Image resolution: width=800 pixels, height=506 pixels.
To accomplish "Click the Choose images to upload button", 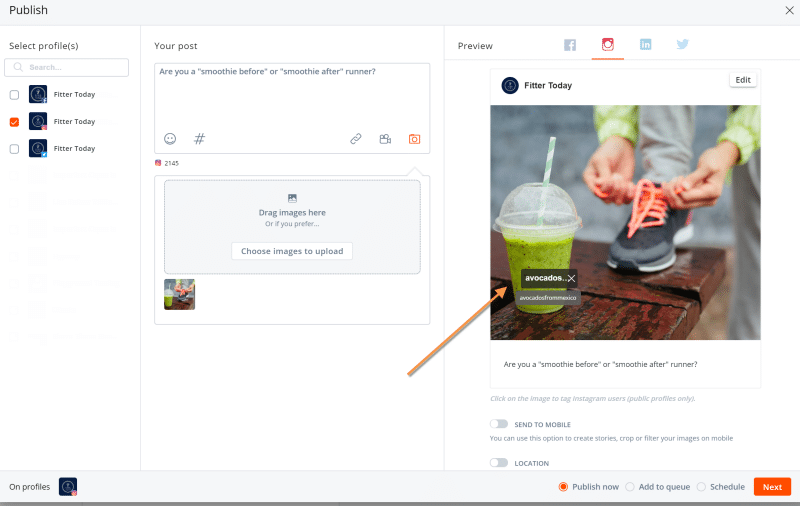I will [x=292, y=251].
